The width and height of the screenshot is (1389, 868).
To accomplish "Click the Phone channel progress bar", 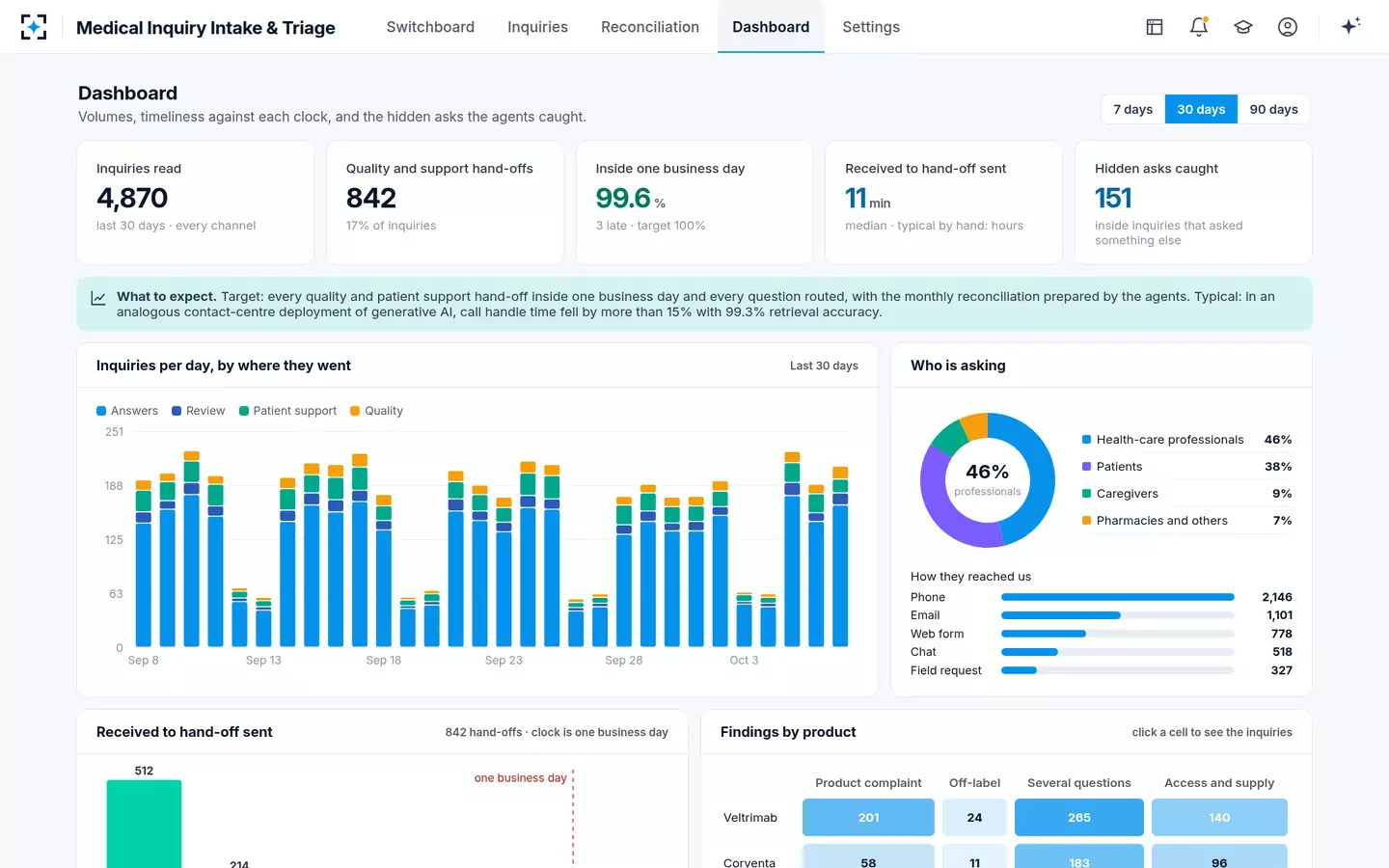I will pyautogui.click(x=1118, y=597).
